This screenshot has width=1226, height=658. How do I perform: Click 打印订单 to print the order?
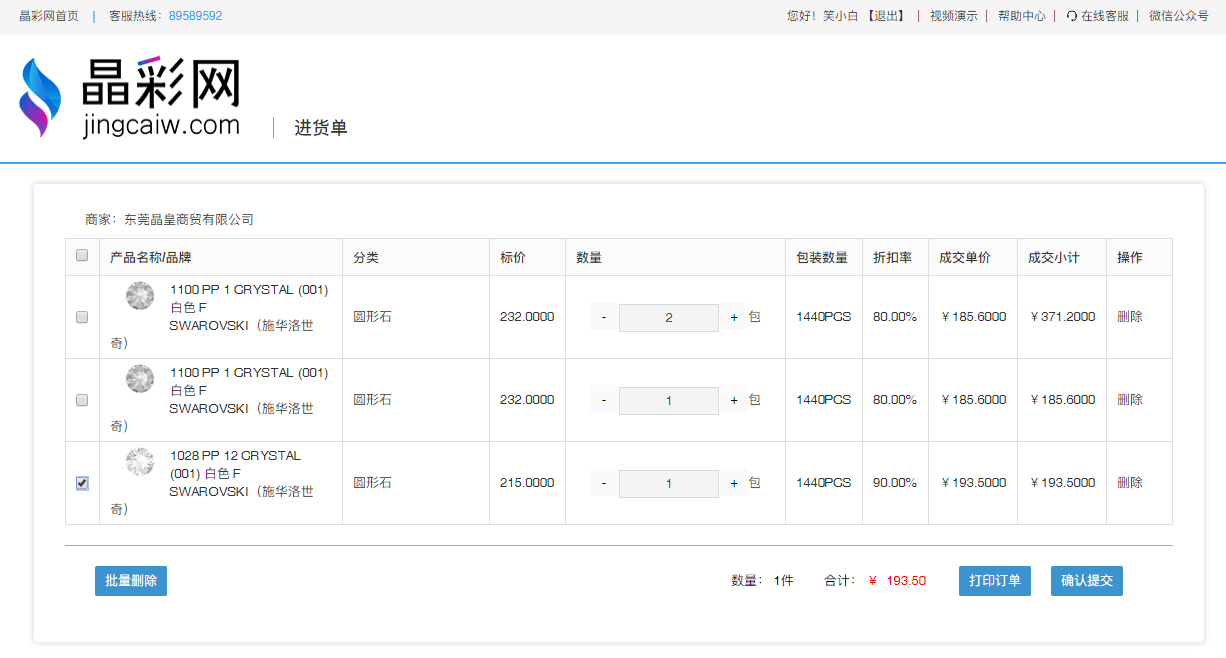click(x=994, y=581)
